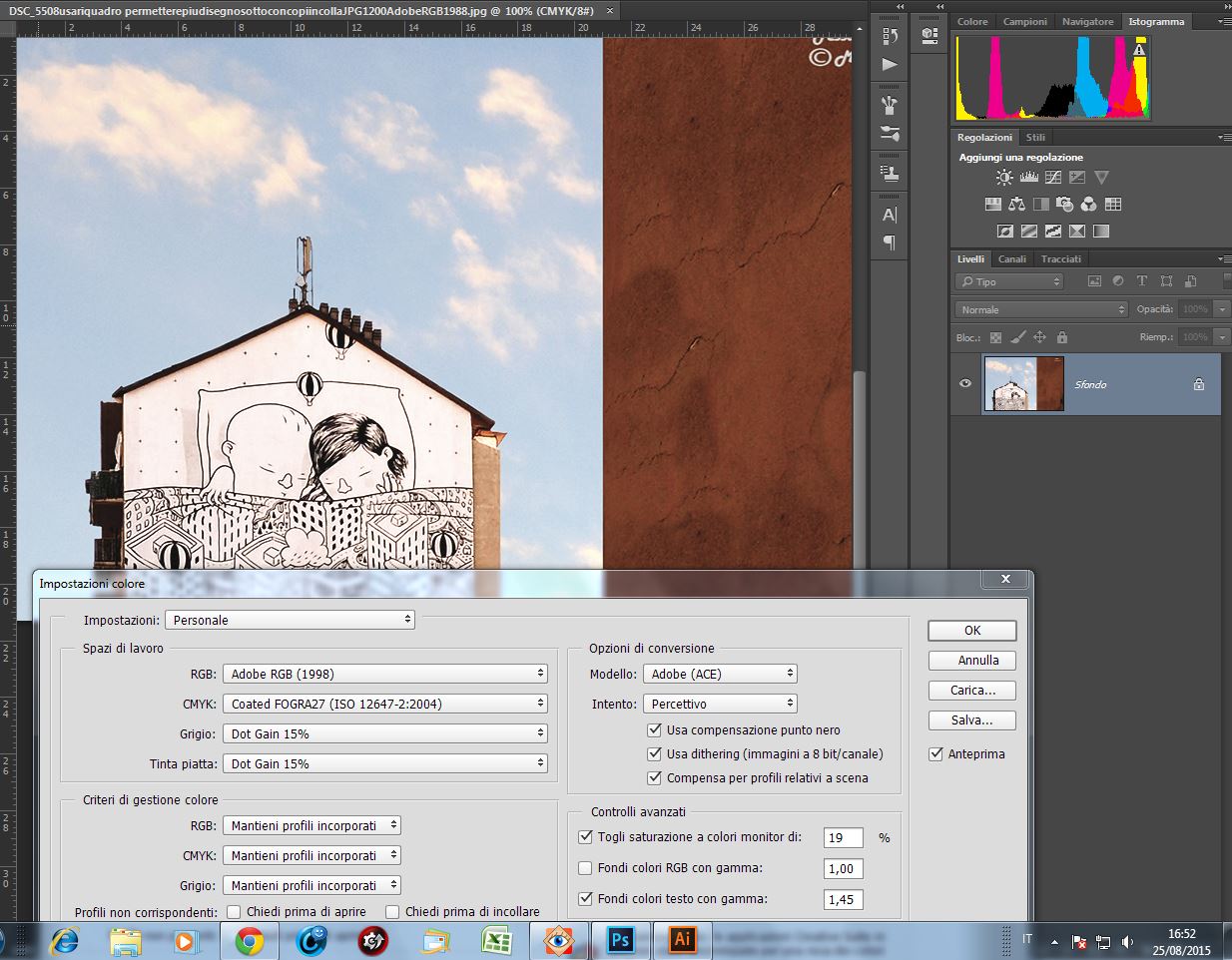Screen dimensions: 1232x960
Task: Open RGB policy Mantieni profili dropdown
Action: tap(311, 825)
